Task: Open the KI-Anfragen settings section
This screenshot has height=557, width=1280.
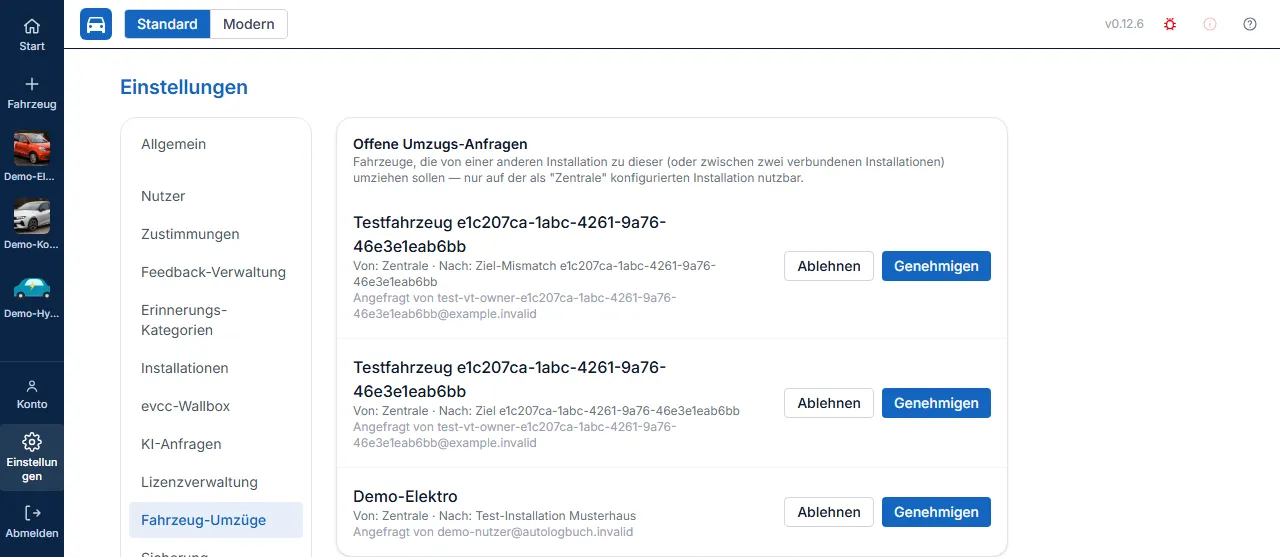Action: 216,444
